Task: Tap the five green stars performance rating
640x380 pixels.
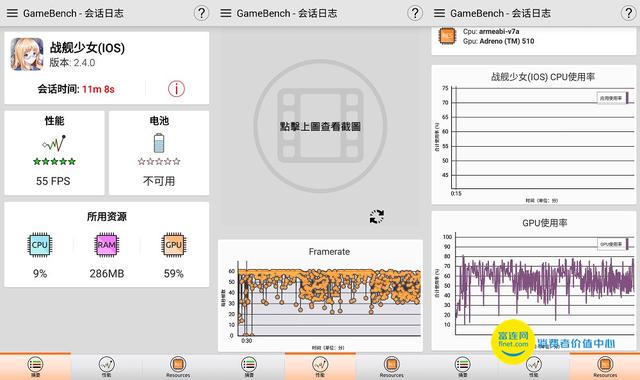Action: [54, 162]
